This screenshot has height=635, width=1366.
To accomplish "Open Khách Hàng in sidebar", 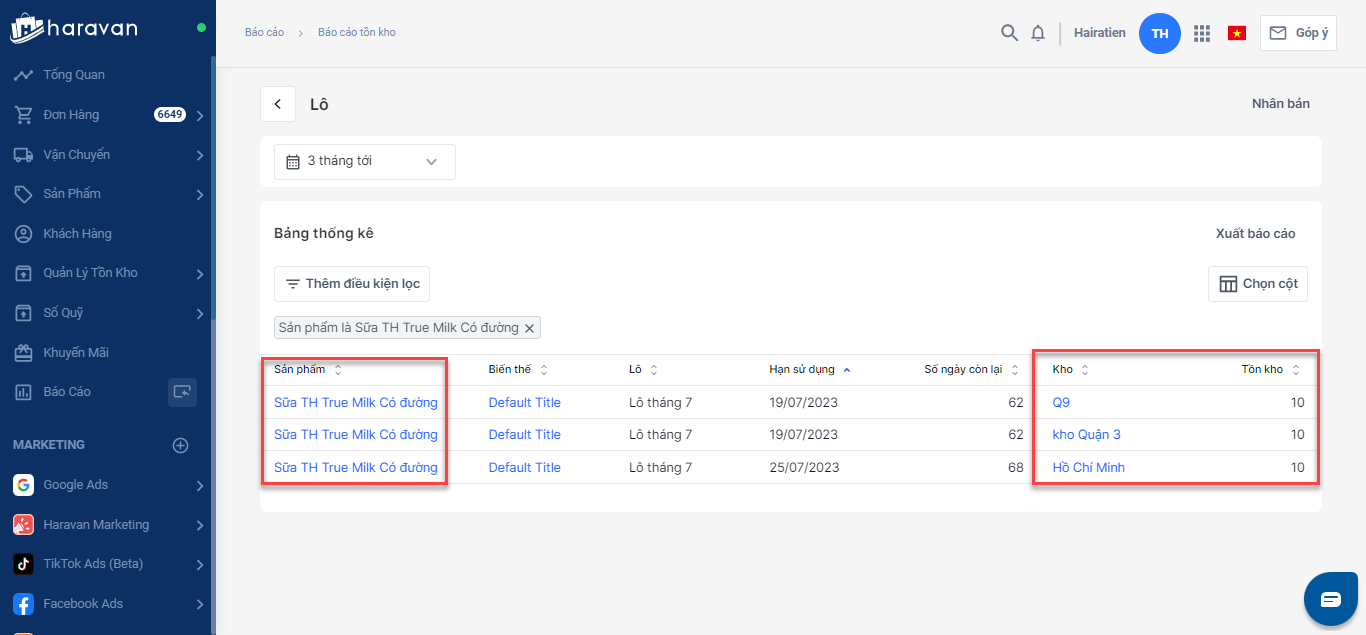I will point(77,234).
